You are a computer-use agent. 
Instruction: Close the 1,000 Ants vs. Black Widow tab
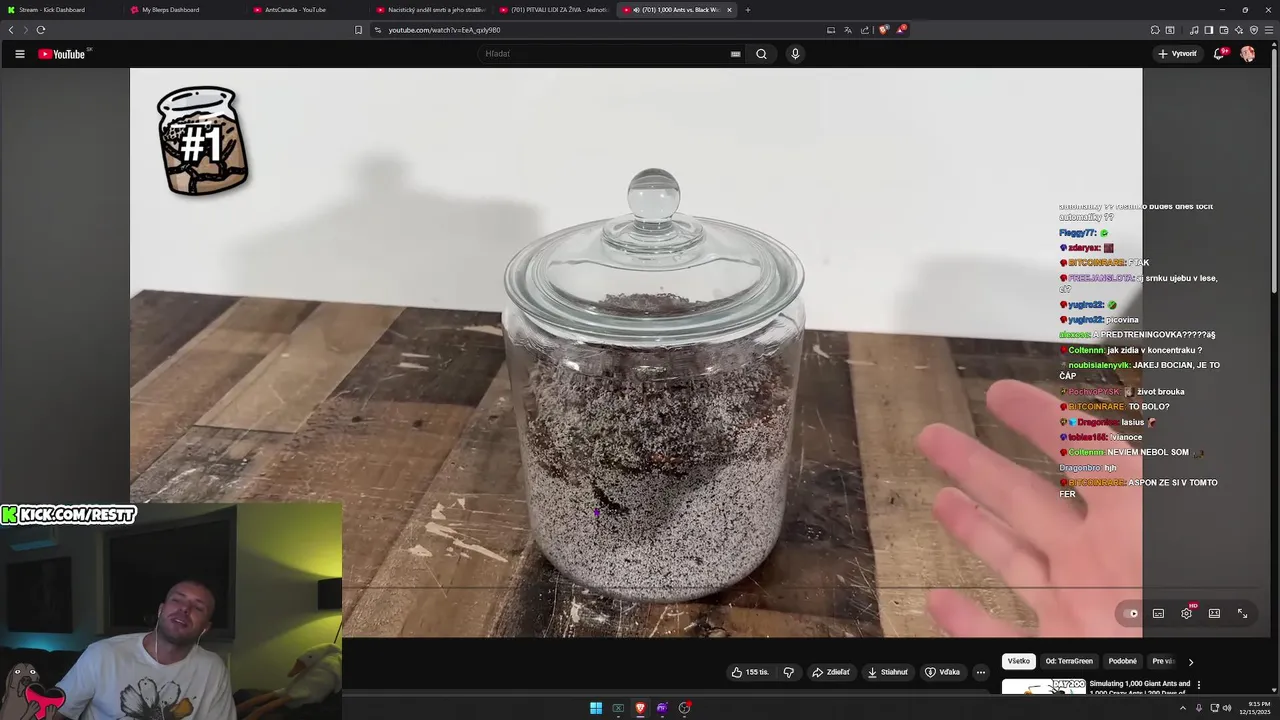click(x=729, y=10)
